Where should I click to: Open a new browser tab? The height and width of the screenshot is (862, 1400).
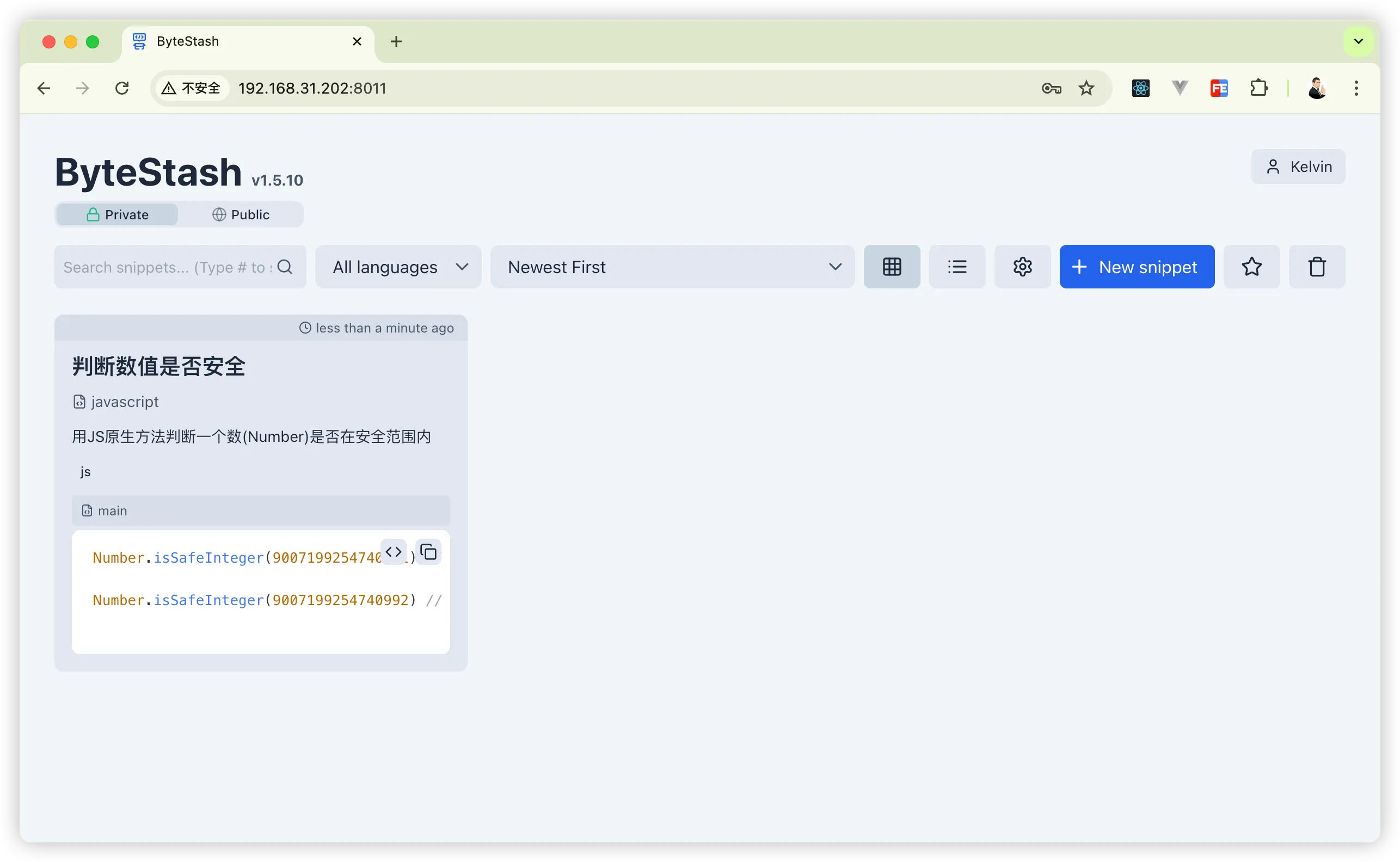click(x=396, y=41)
